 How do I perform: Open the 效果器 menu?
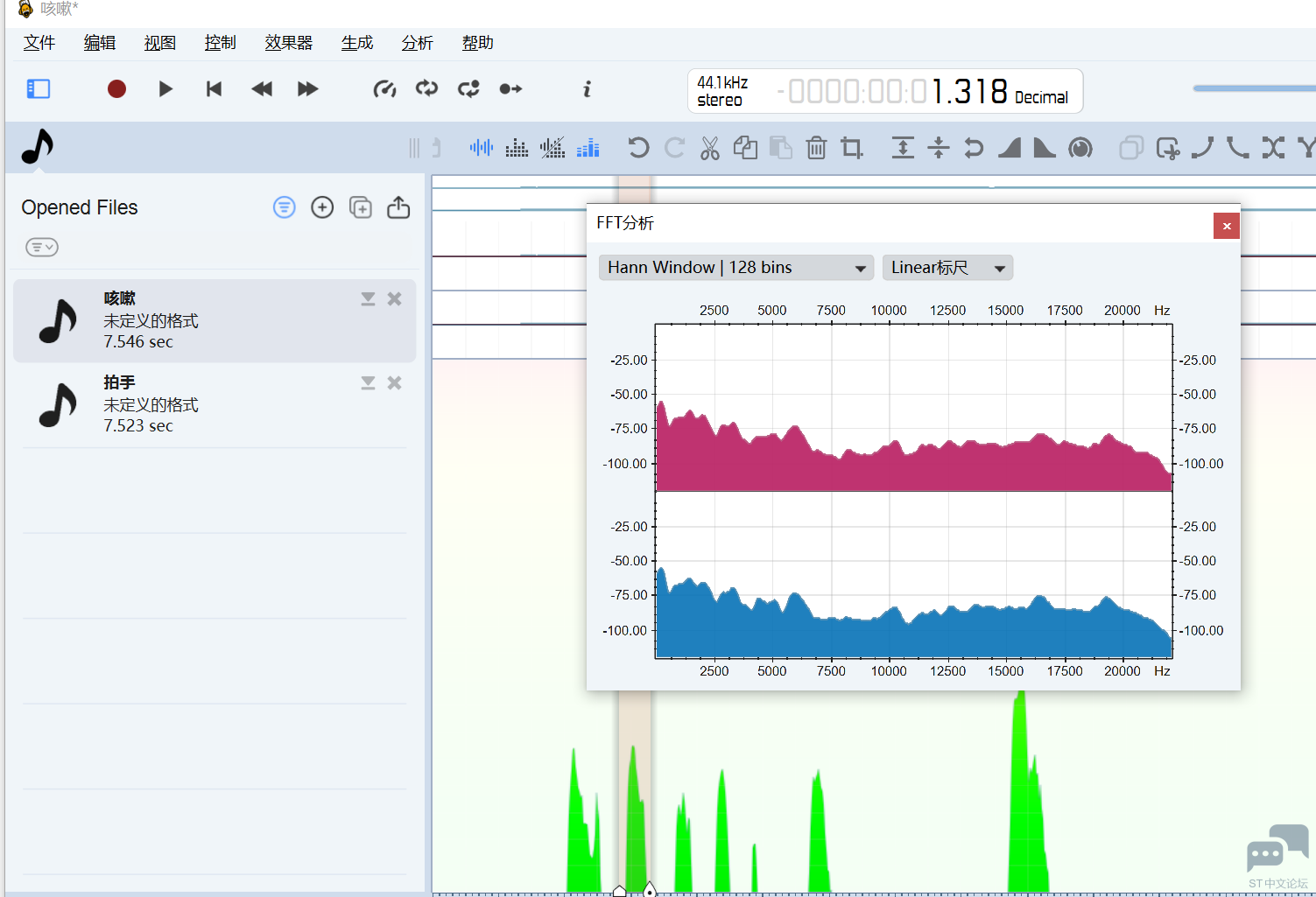click(288, 43)
